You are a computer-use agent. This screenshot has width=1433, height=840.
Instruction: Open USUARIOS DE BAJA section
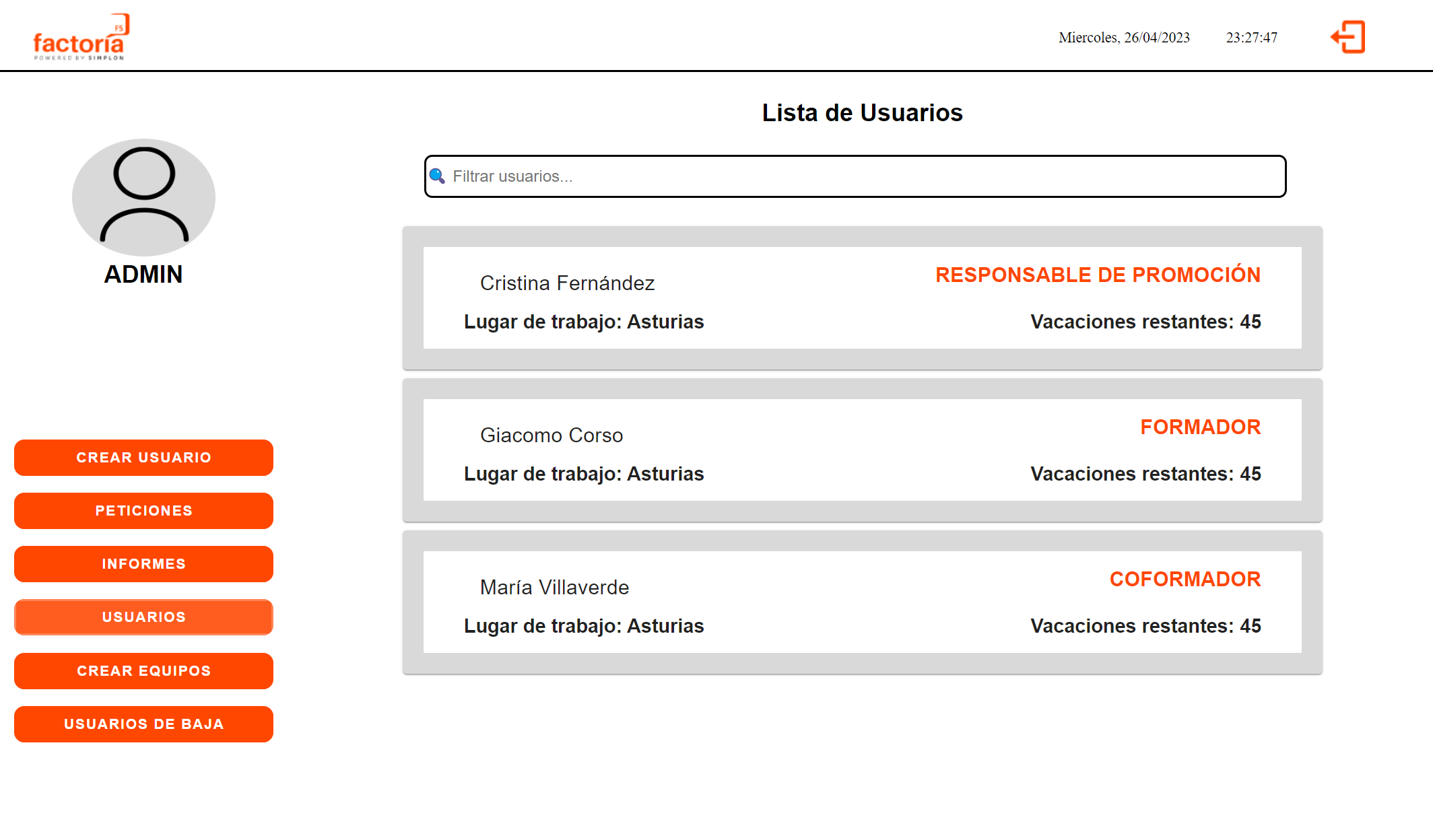pyautogui.click(x=143, y=724)
